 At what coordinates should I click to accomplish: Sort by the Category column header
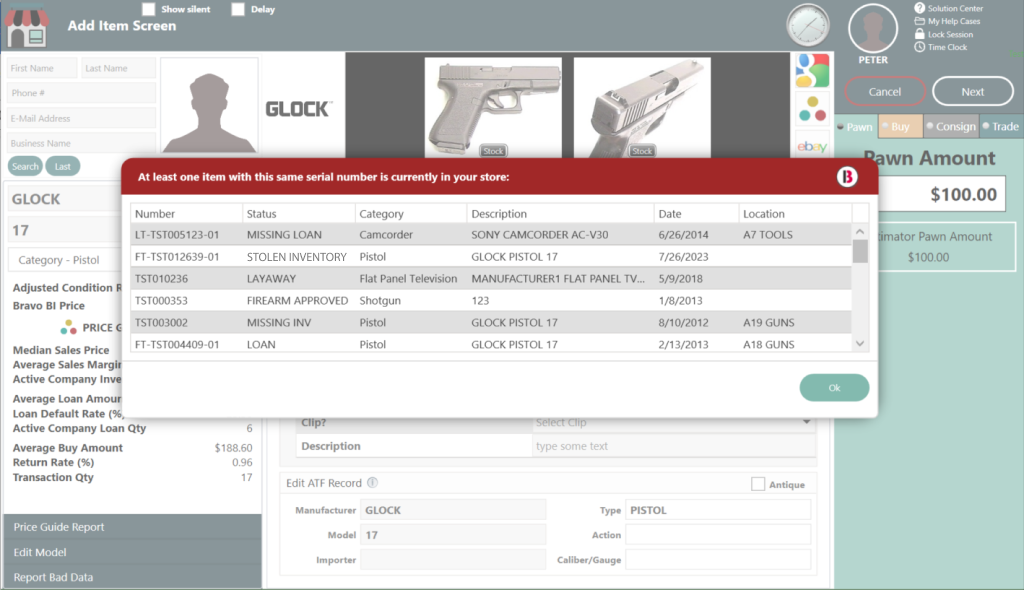[411, 214]
